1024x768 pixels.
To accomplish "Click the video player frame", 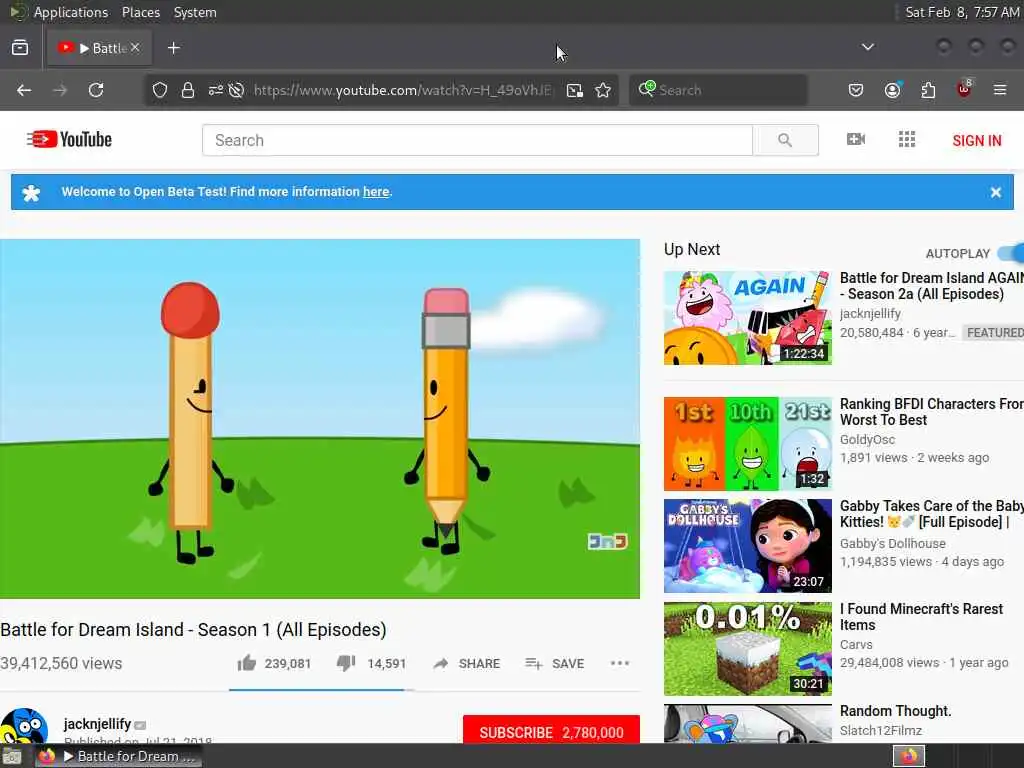I will click(x=319, y=419).
